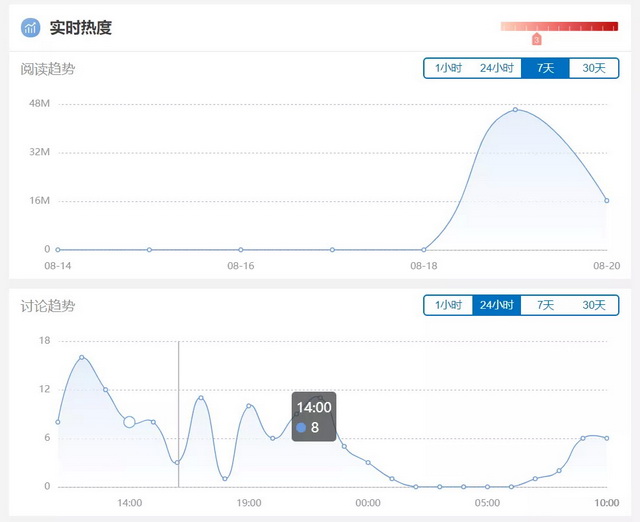640x522 pixels.
Task: Click the reading trend point at 08-20
Action: pyautogui.click(x=606, y=200)
